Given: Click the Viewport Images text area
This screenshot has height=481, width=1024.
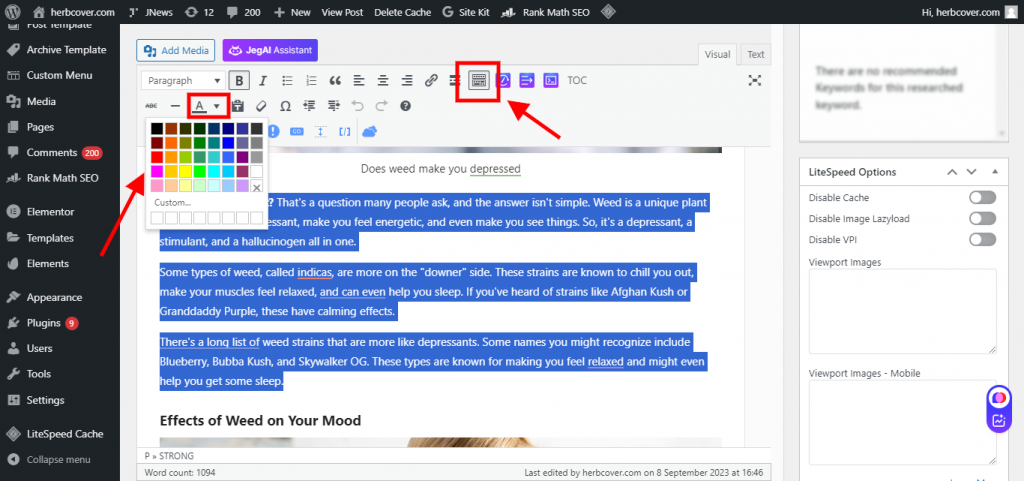Looking at the screenshot, I should (903, 311).
